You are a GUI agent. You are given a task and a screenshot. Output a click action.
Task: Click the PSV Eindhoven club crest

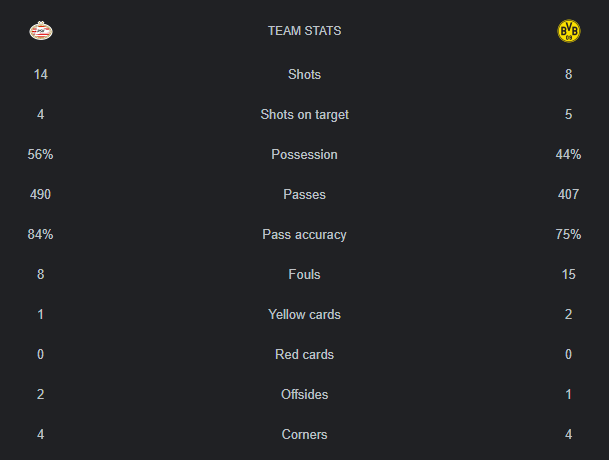pos(41,31)
